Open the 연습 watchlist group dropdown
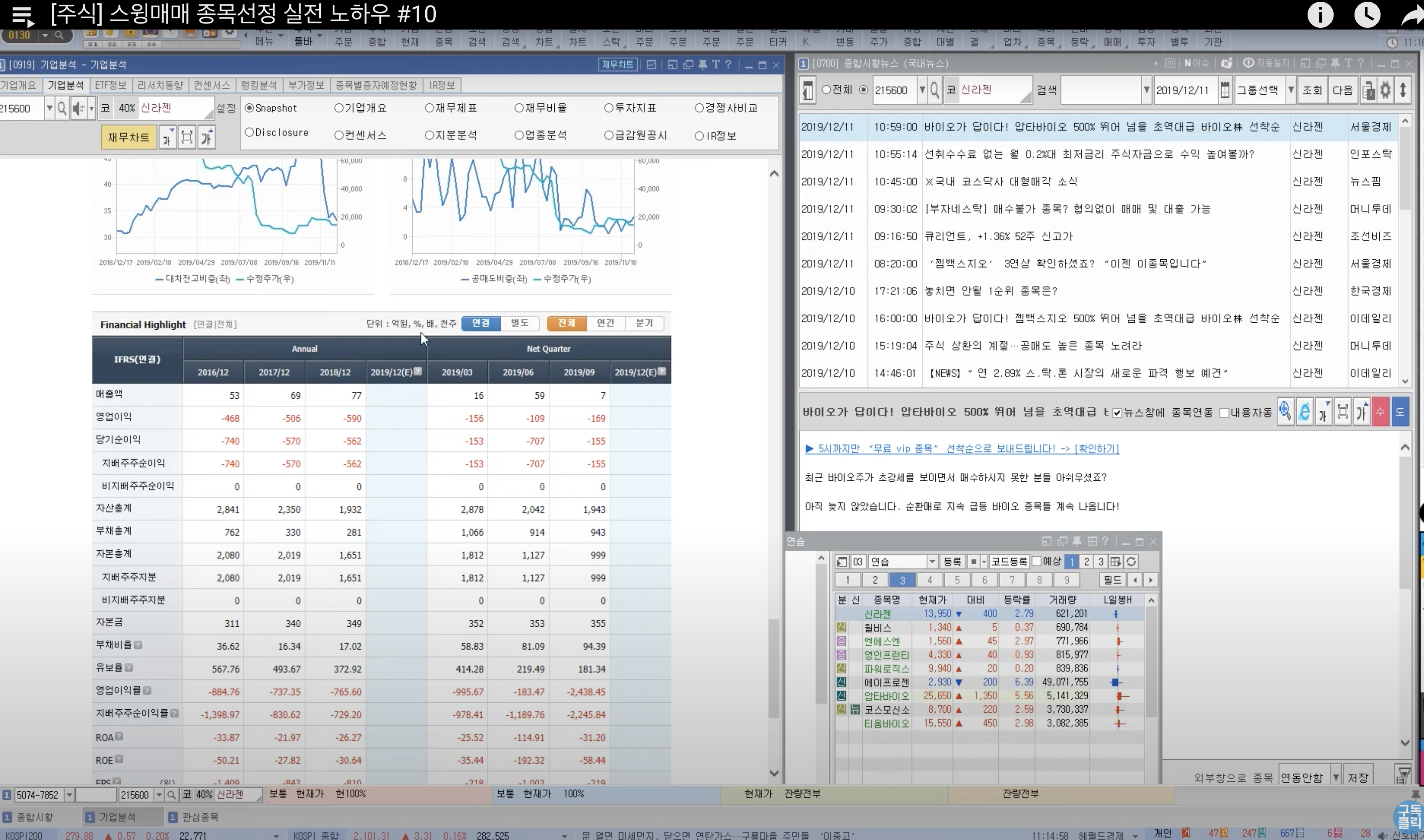The height and width of the screenshot is (840, 1424). pos(932,562)
